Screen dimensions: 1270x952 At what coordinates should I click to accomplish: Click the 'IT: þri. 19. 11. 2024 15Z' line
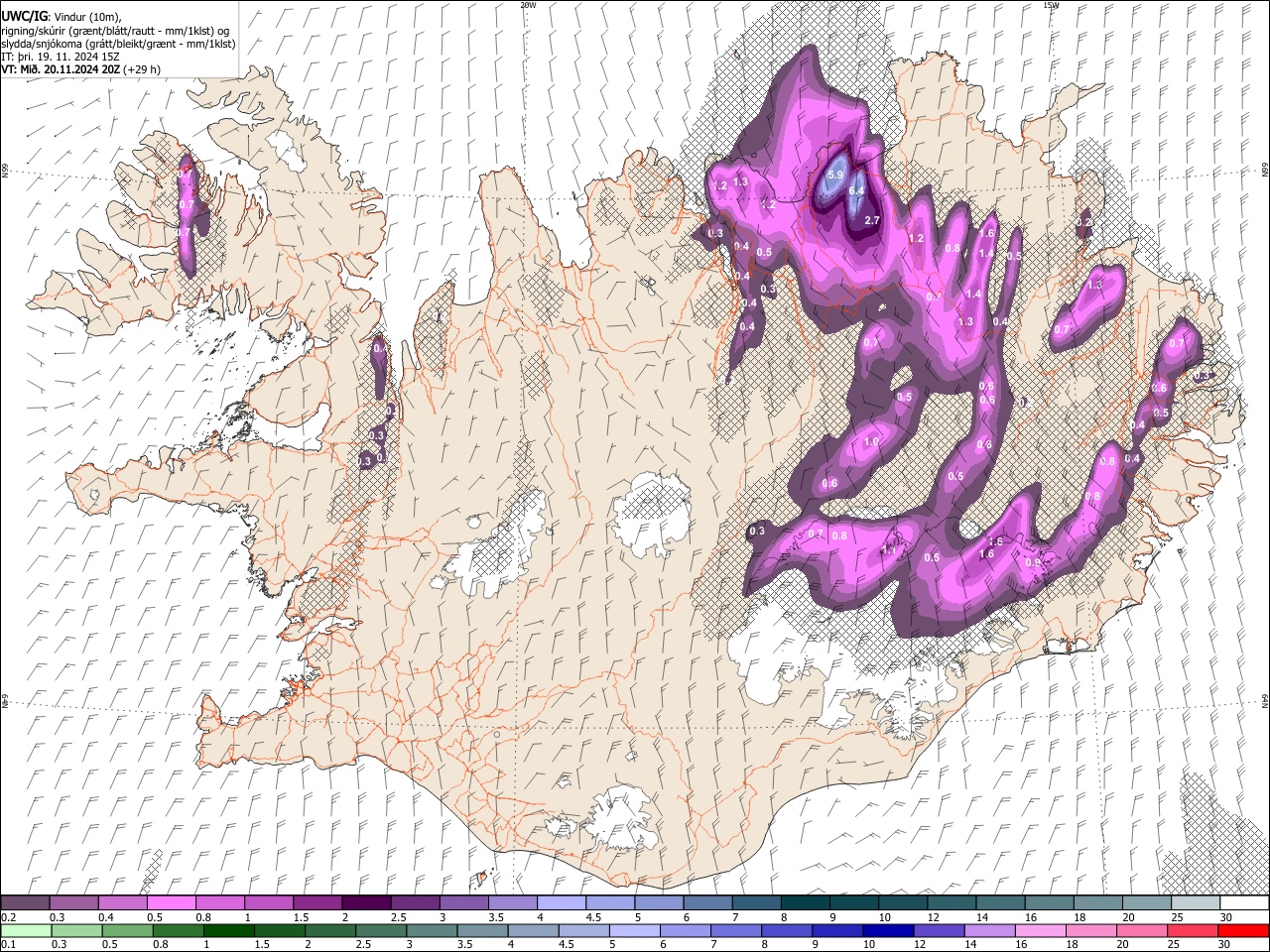(x=61, y=57)
